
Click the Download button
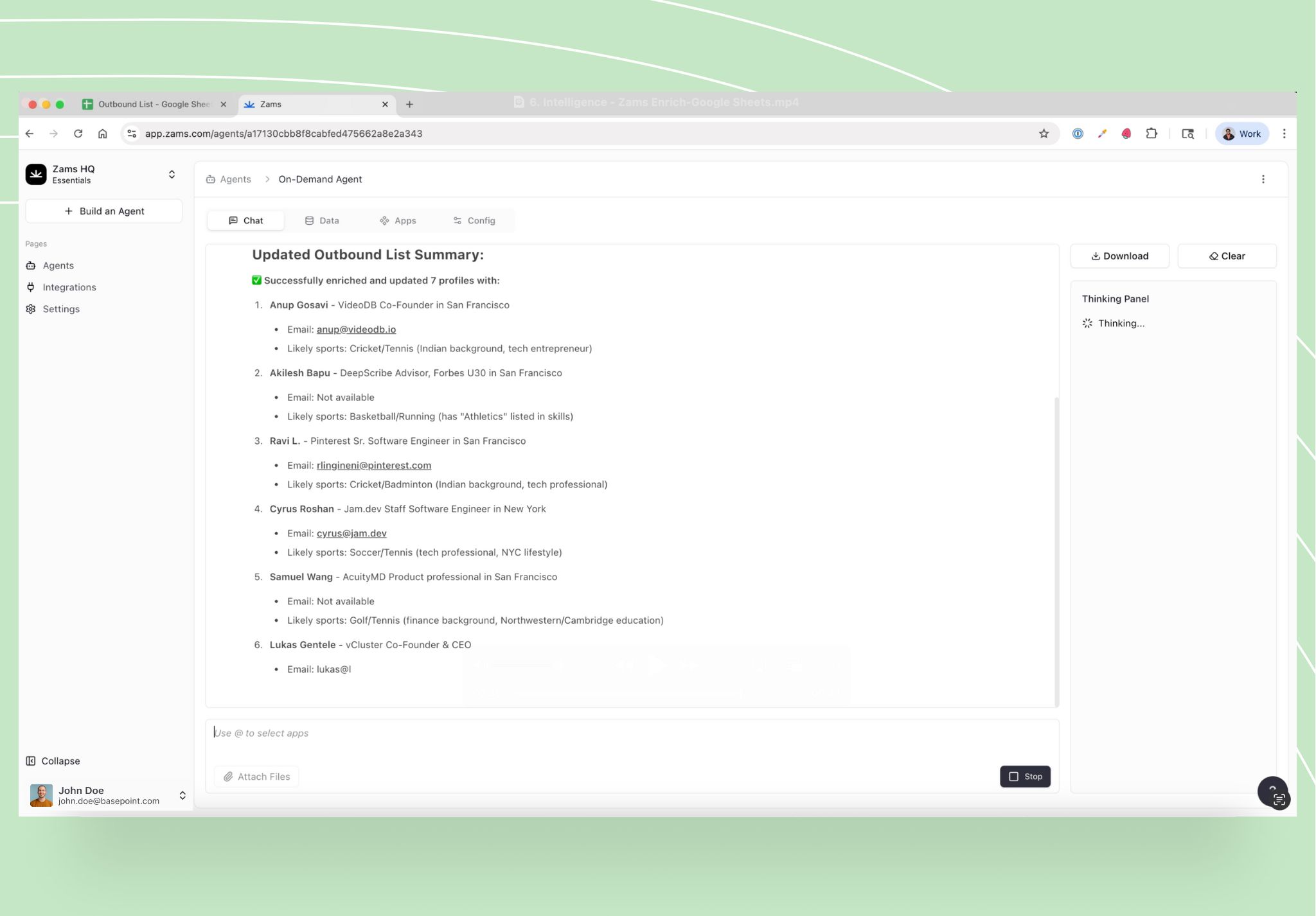tap(1119, 256)
